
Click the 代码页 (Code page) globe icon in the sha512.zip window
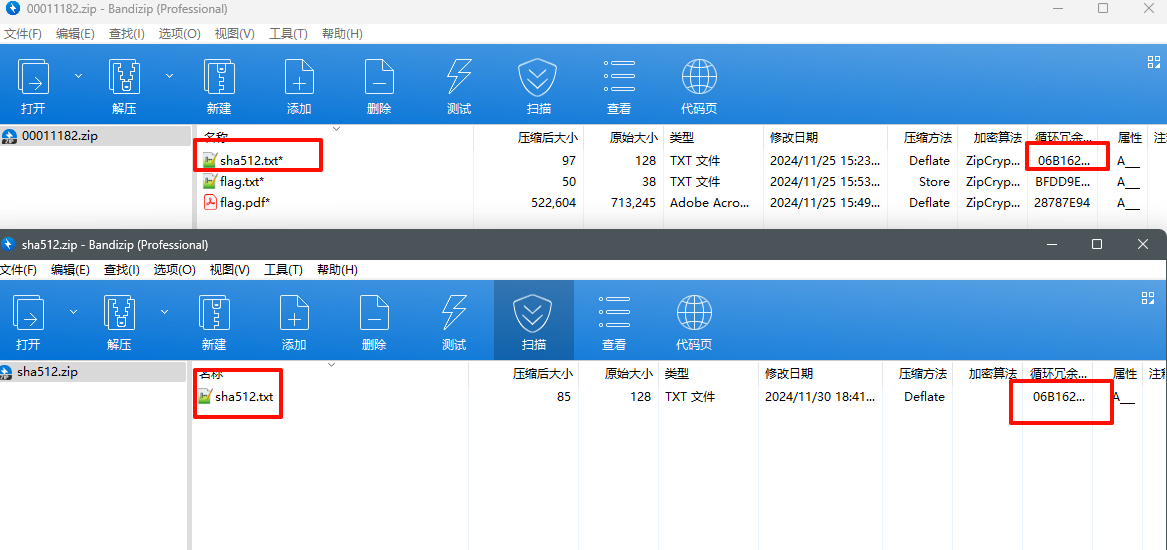694,314
